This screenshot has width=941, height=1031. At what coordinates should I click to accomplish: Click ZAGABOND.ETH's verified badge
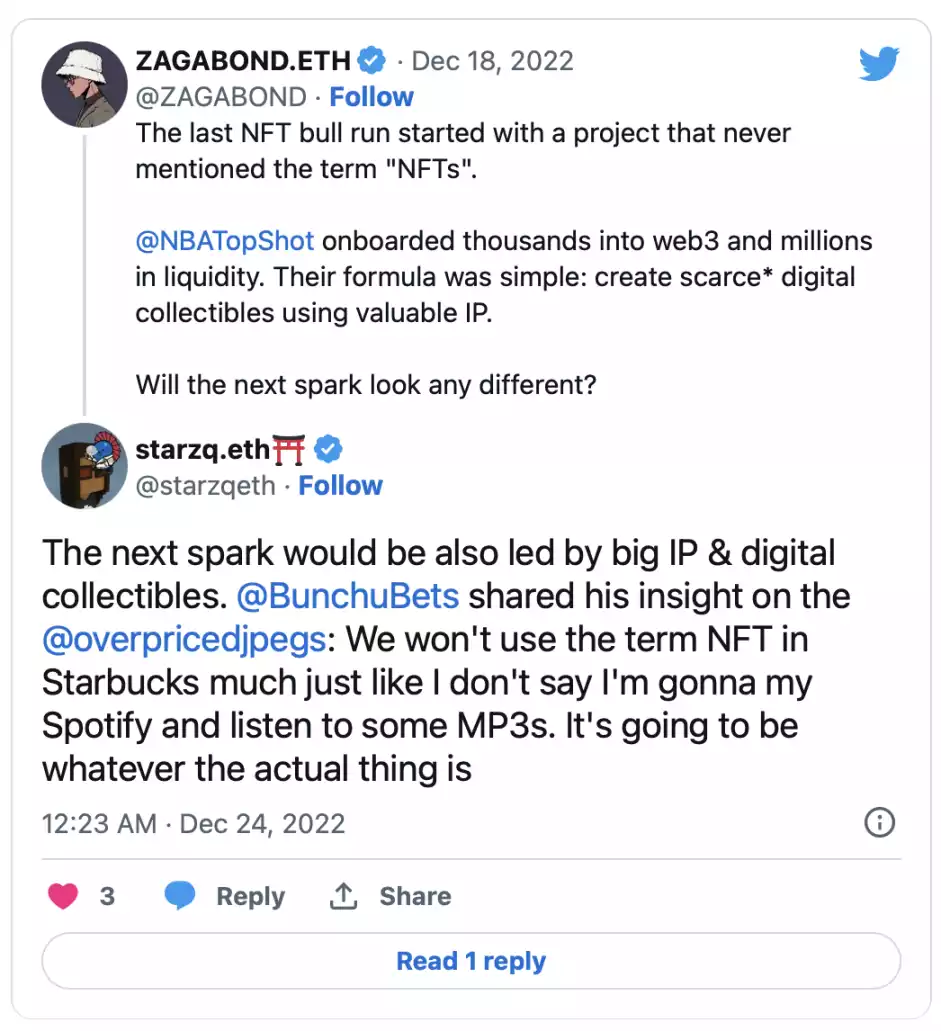click(372, 60)
